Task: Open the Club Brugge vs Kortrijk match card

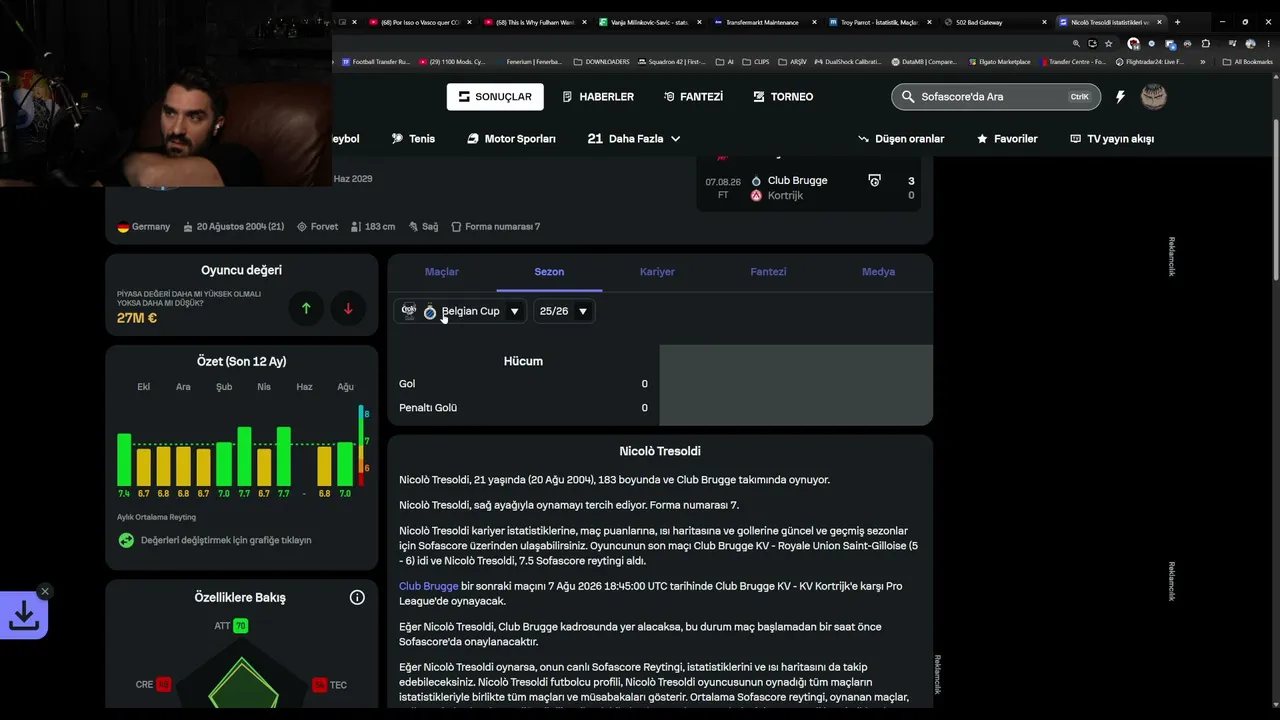Action: tap(809, 188)
